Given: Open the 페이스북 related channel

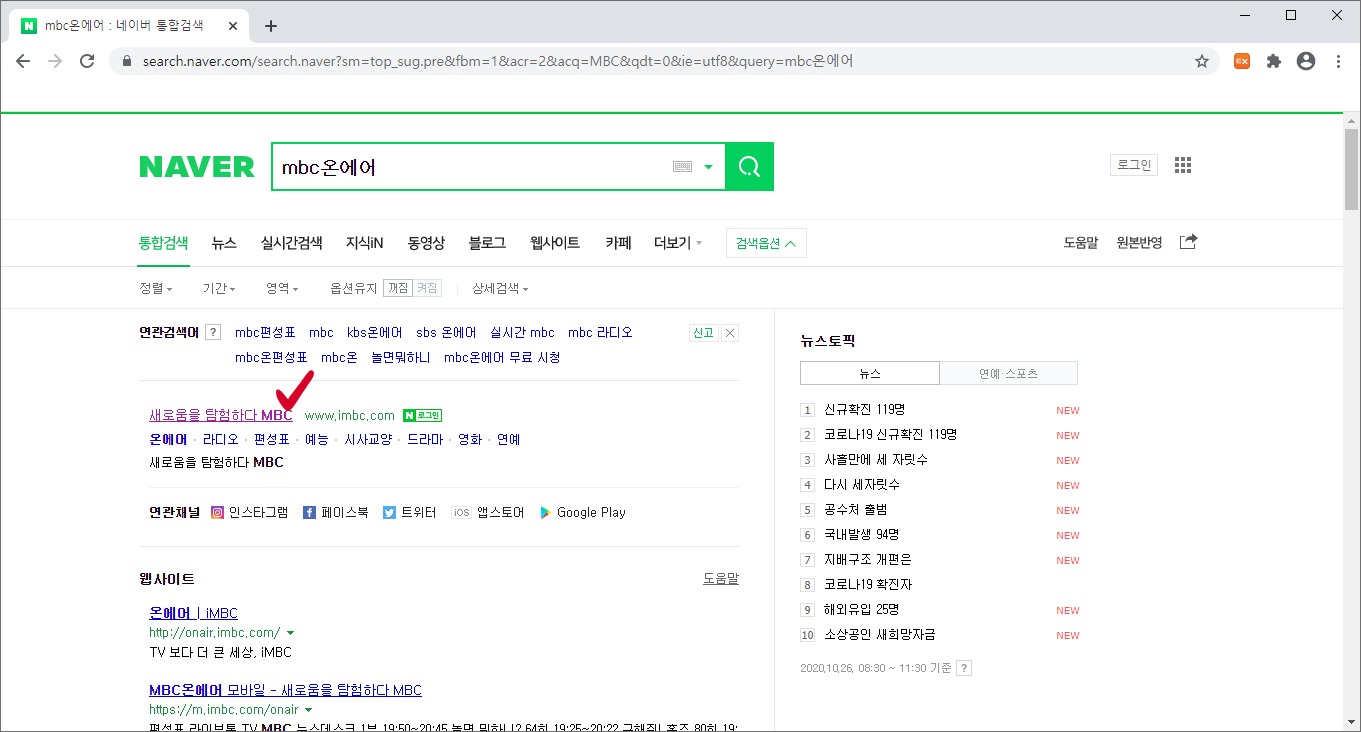Looking at the screenshot, I should point(335,512).
